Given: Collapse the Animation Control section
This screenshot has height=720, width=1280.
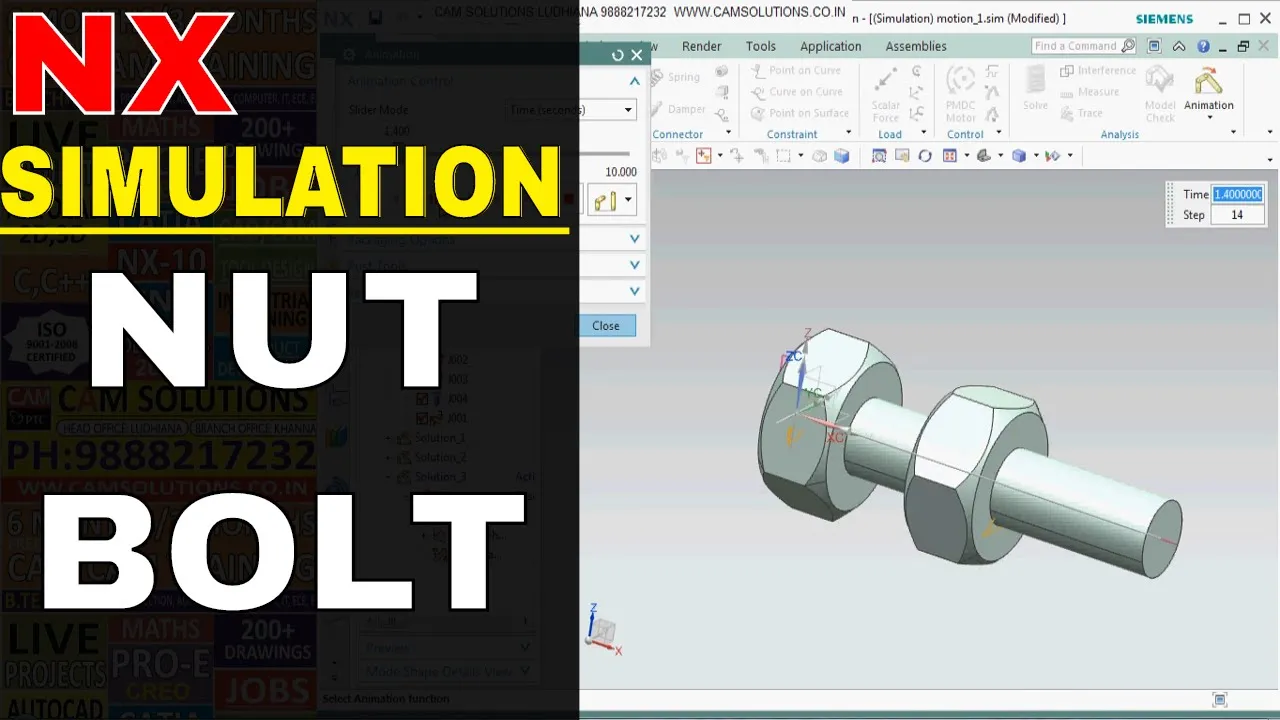Looking at the screenshot, I should tap(634, 81).
